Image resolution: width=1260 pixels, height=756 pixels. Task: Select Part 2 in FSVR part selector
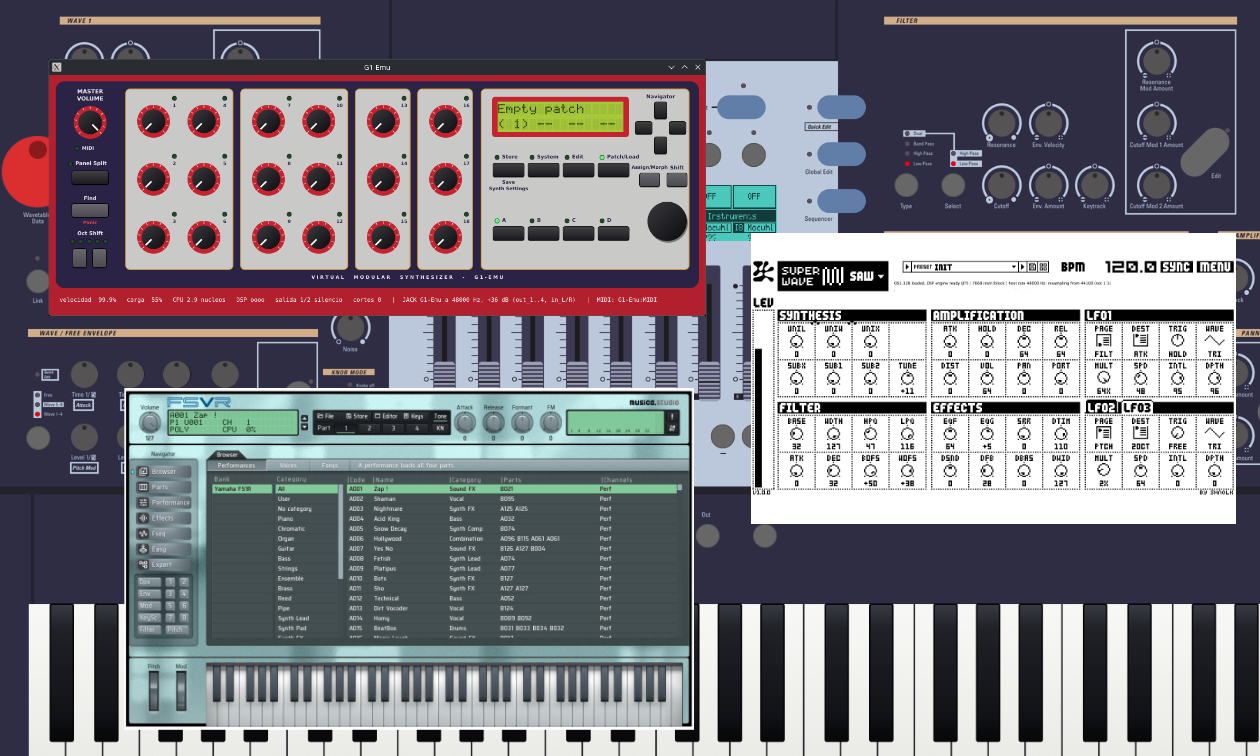coord(370,428)
